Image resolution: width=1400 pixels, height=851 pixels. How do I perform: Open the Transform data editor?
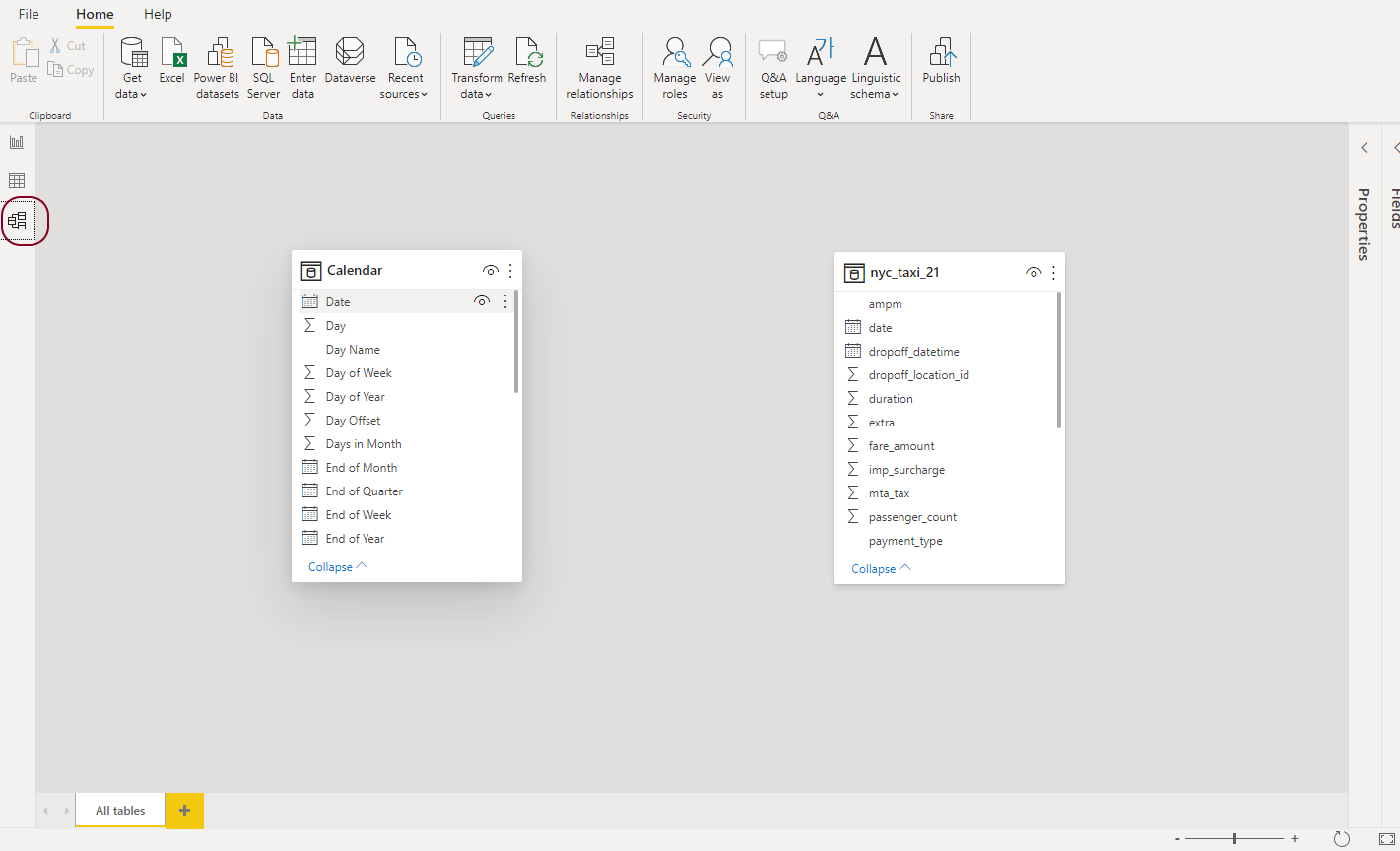[x=477, y=67]
